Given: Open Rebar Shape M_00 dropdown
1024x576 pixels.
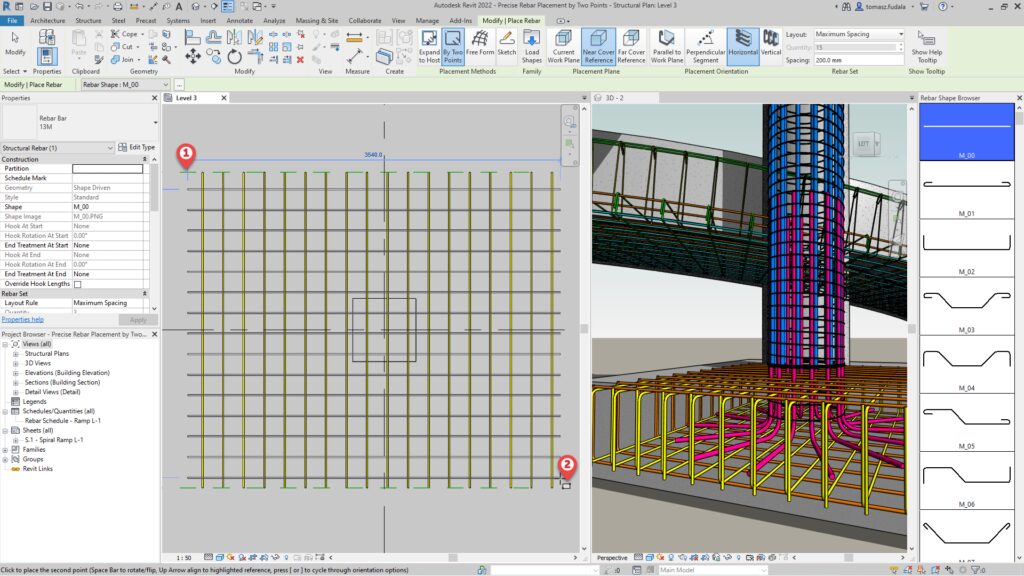Looking at the screenshot, I should click(x=125, y=84).
